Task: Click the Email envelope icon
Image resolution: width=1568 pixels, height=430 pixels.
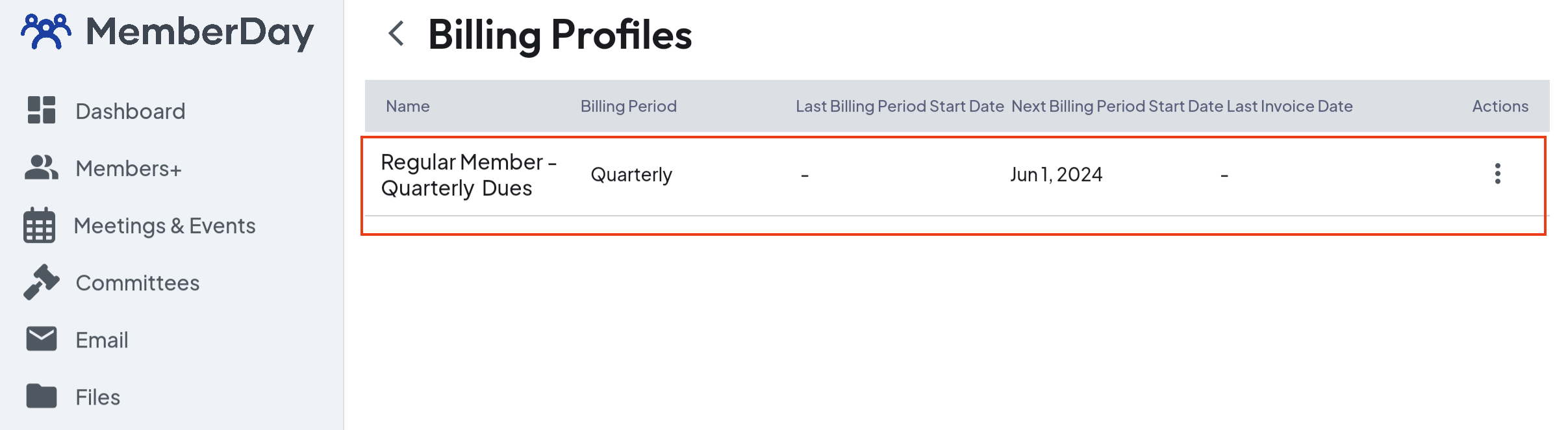Action: 42,339
